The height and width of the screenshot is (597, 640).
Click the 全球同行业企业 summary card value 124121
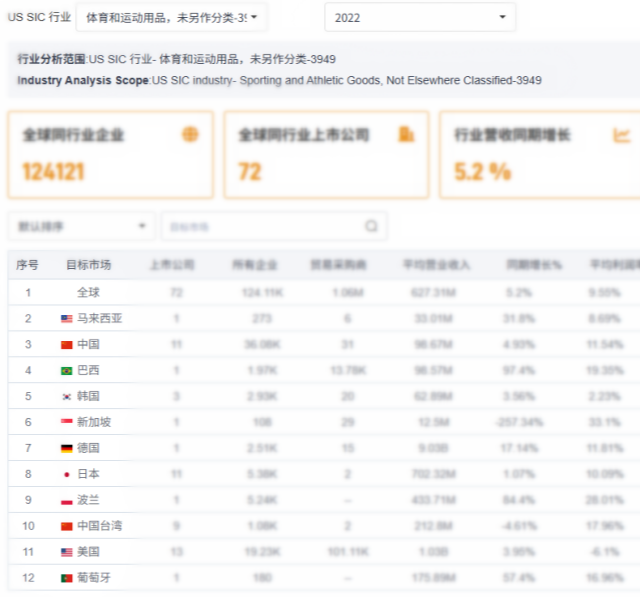[53, 172]
